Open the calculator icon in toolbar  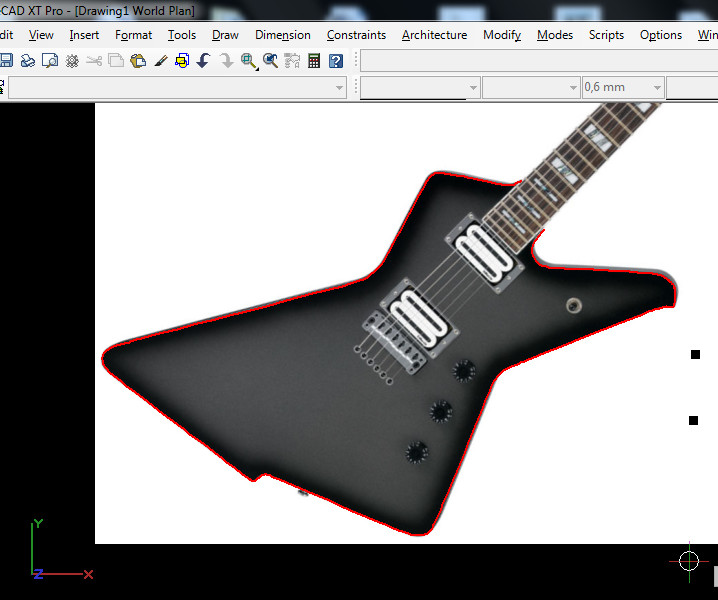[x=314, y=61]
